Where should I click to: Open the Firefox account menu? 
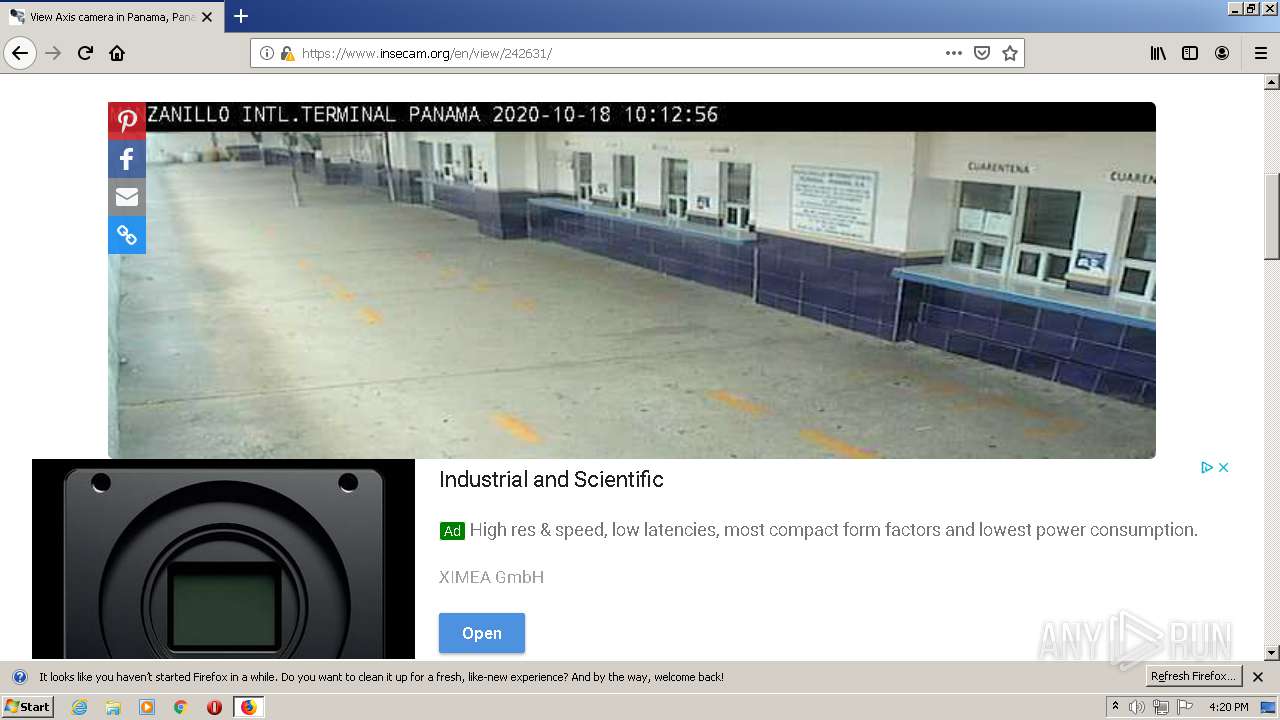point(1222,53)
